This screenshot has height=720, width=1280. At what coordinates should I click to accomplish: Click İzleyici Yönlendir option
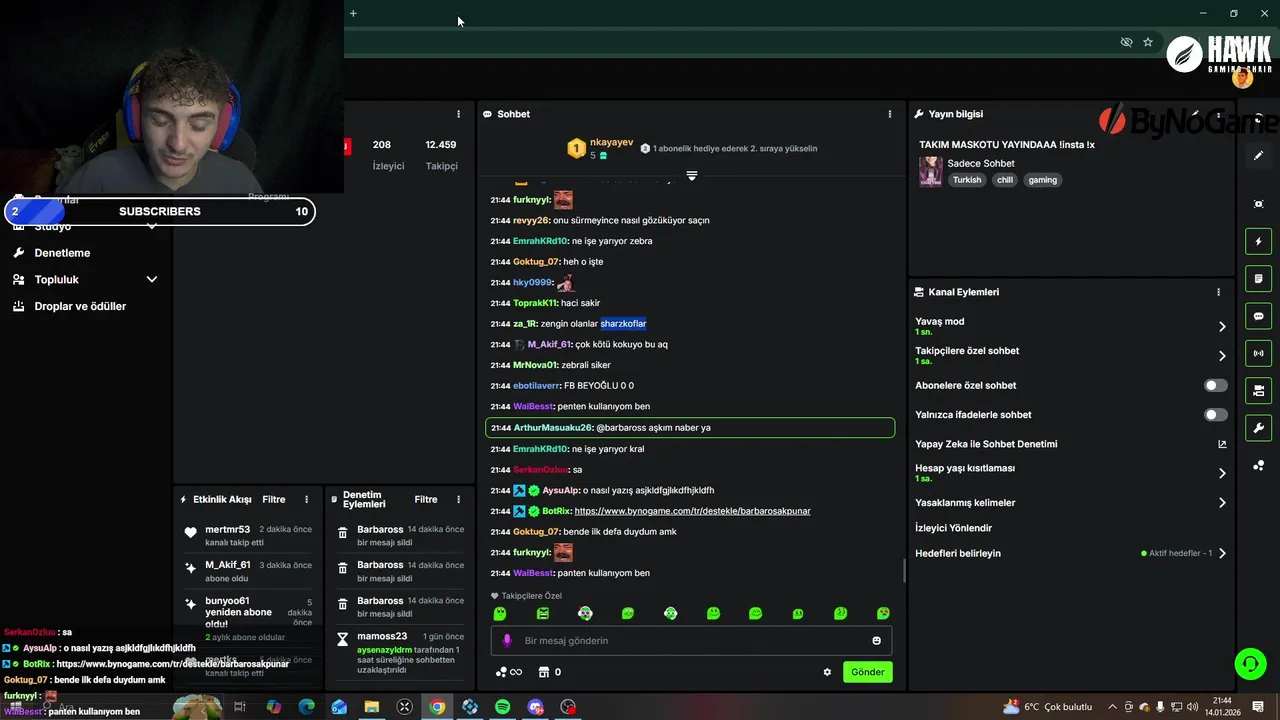(x=953, y=528)
